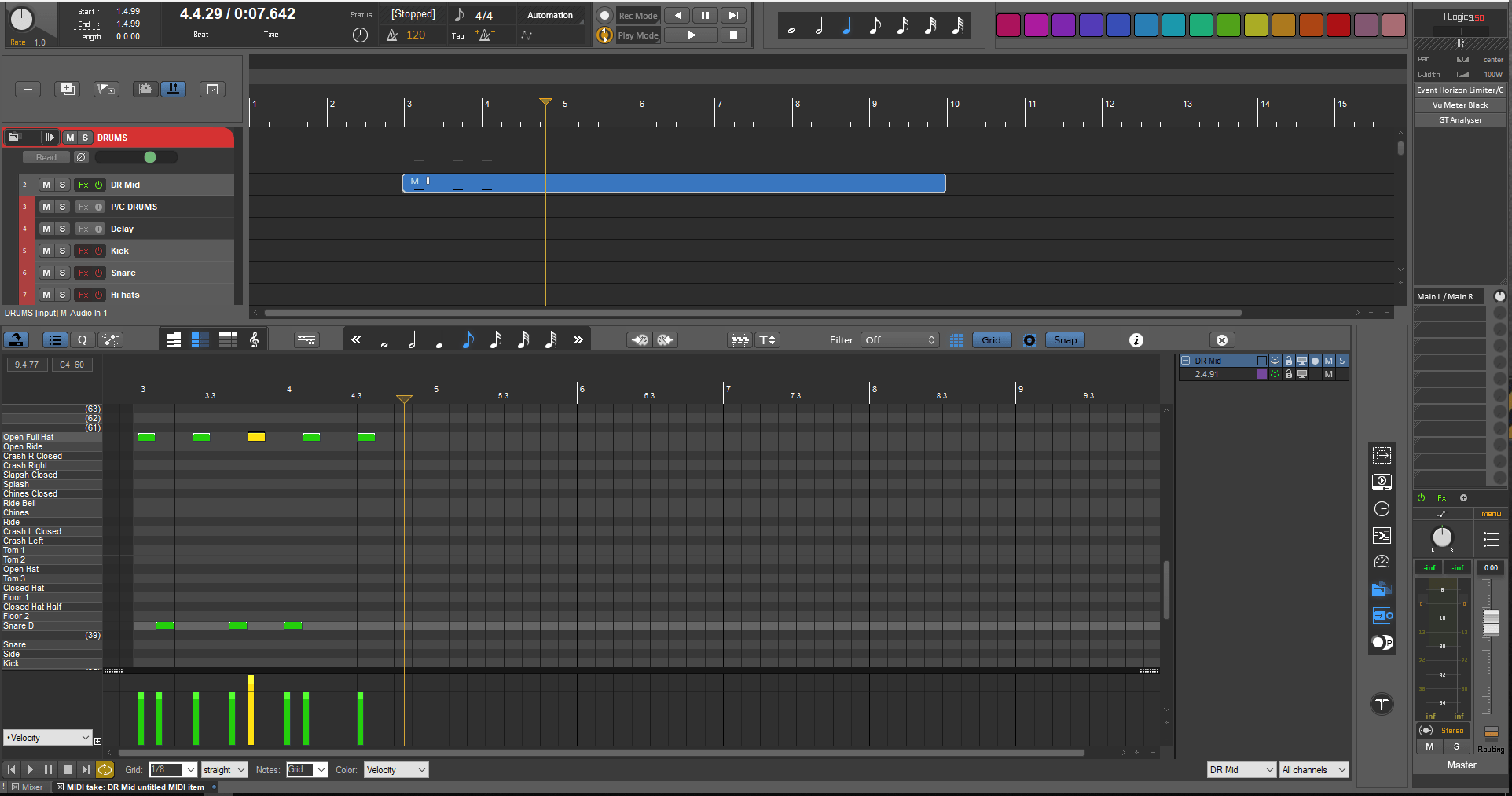Click the duplicate track icon

68,90
